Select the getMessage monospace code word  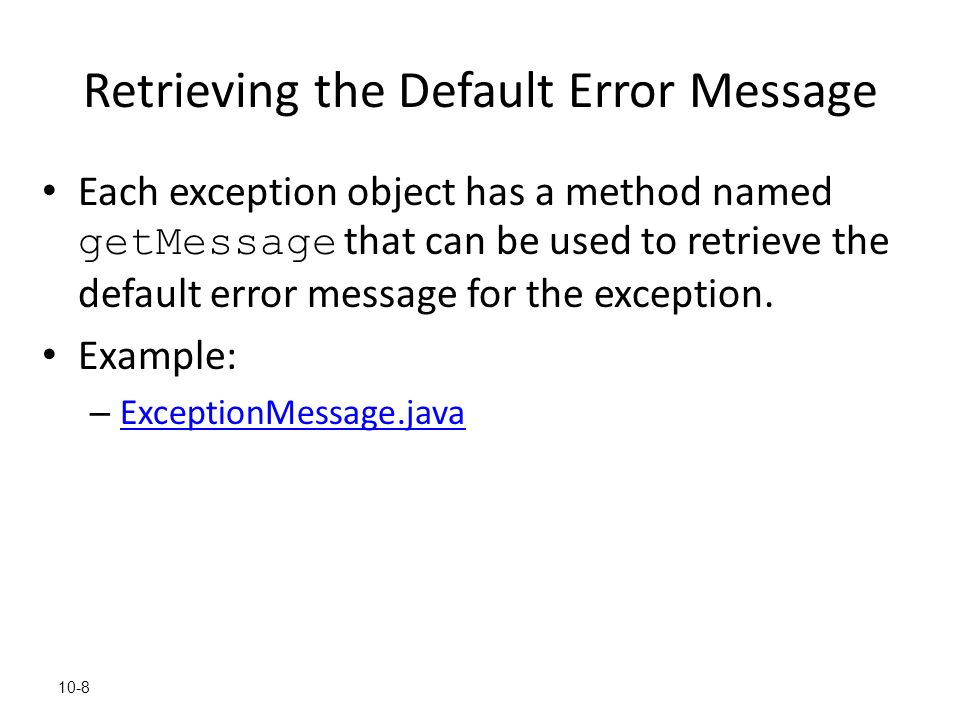click(208, 244)
